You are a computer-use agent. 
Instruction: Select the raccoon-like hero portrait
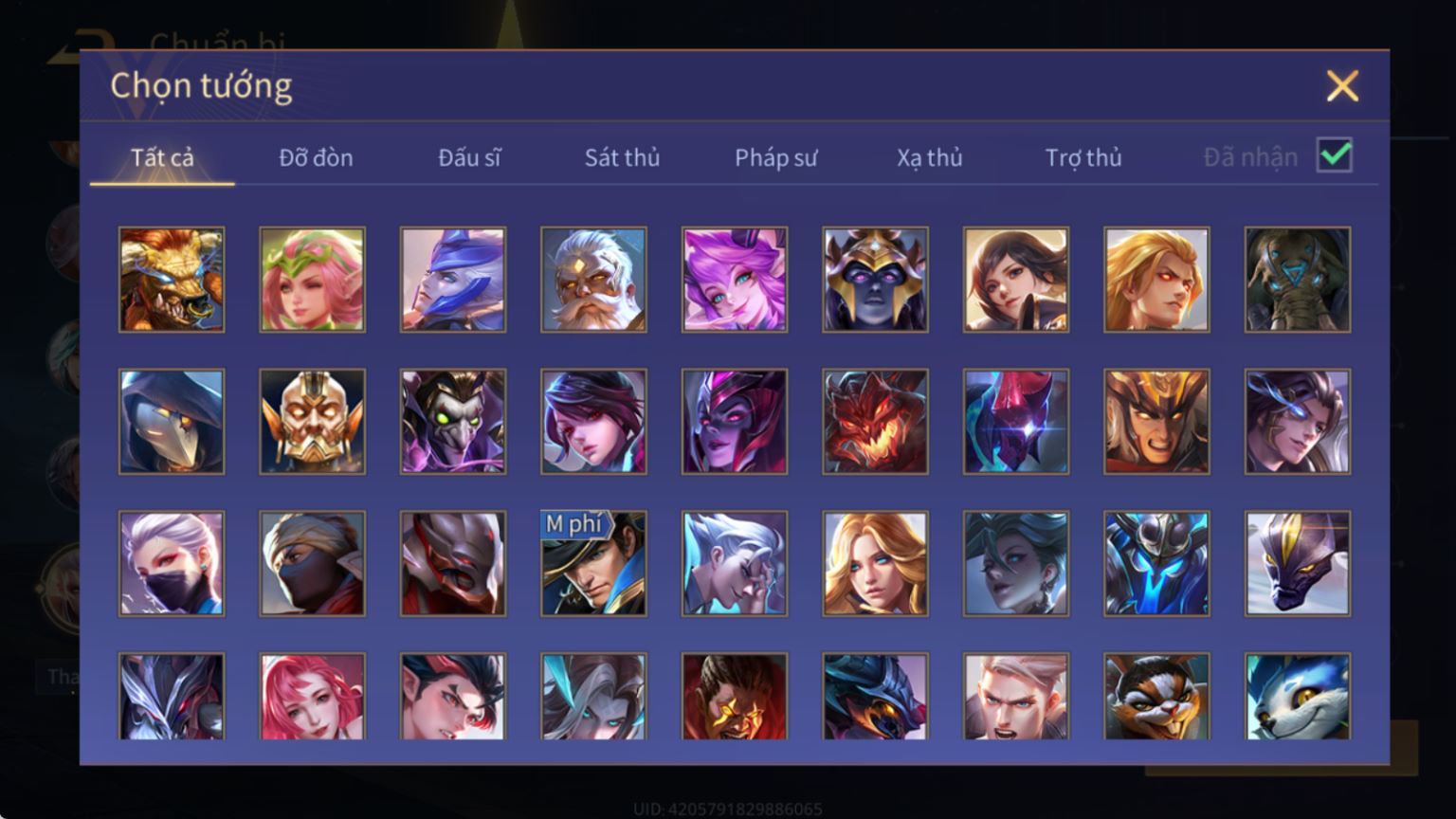point(1156,697)
